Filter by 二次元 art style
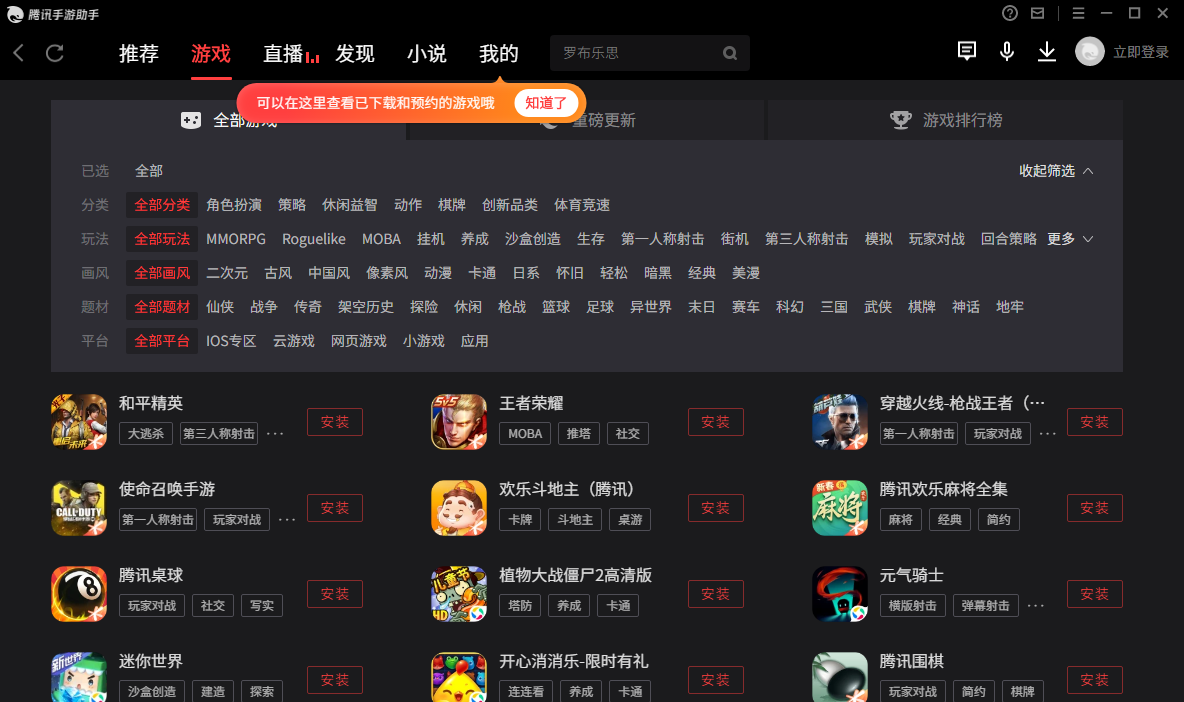 click(x=227, y=272)
